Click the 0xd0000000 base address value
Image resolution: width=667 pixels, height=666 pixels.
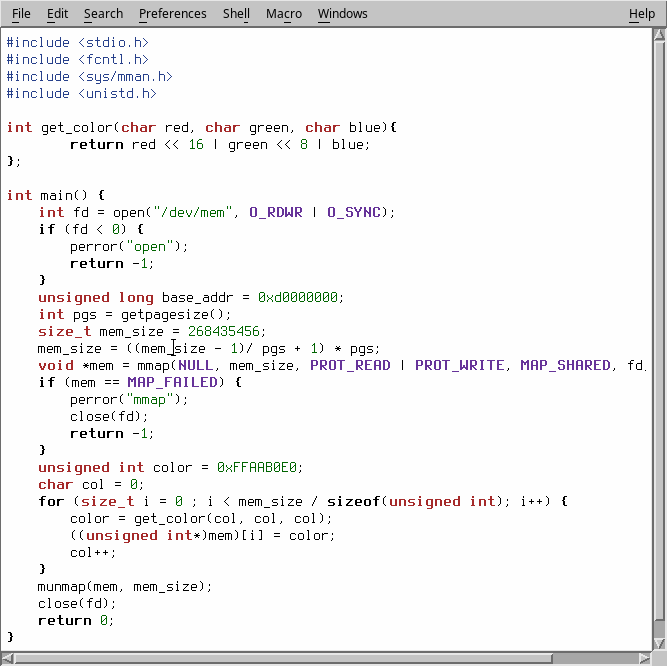click(x=300, y=297)
